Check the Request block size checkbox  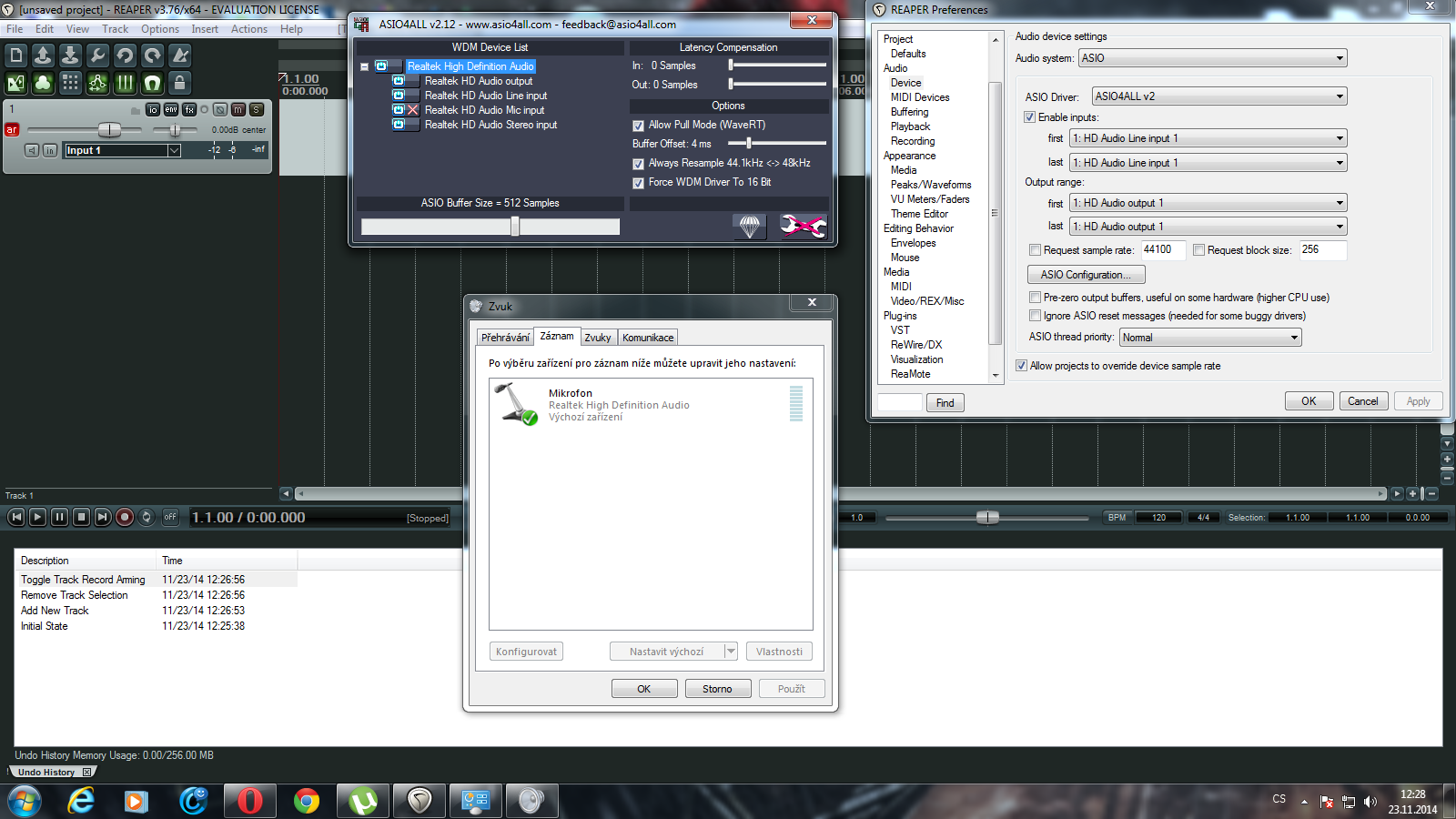pos(1198,250)
